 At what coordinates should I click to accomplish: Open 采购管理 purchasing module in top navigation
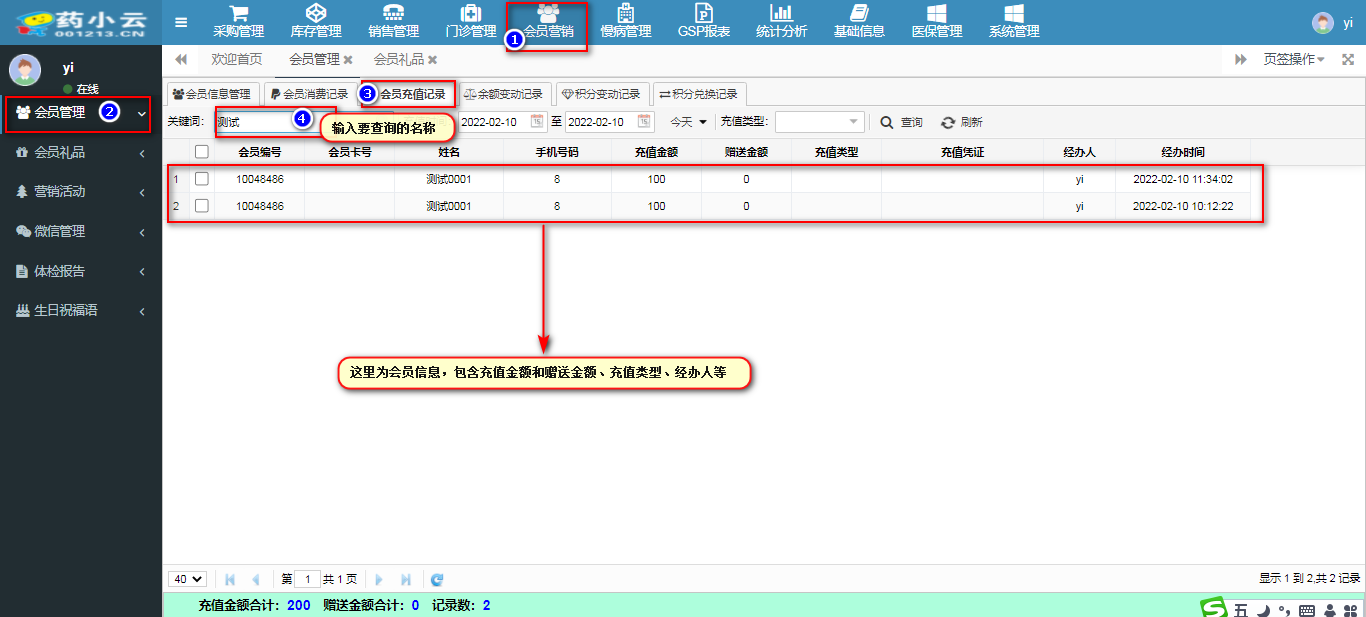(x=238, y=22)
